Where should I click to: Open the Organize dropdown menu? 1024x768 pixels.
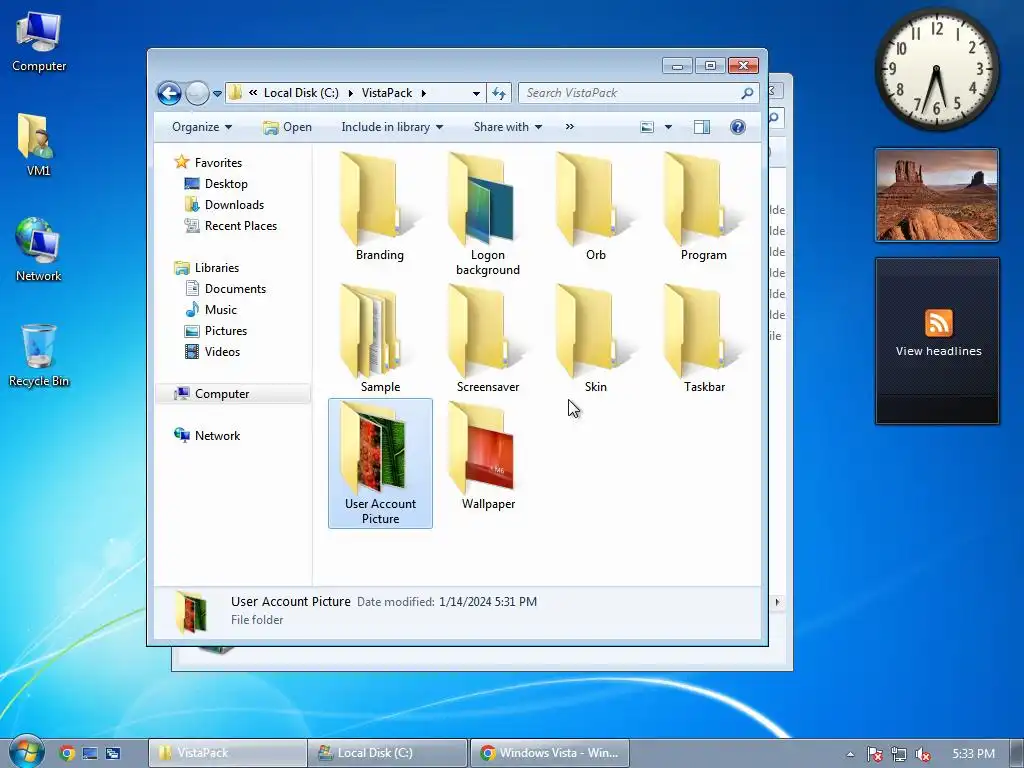point(202,127)
